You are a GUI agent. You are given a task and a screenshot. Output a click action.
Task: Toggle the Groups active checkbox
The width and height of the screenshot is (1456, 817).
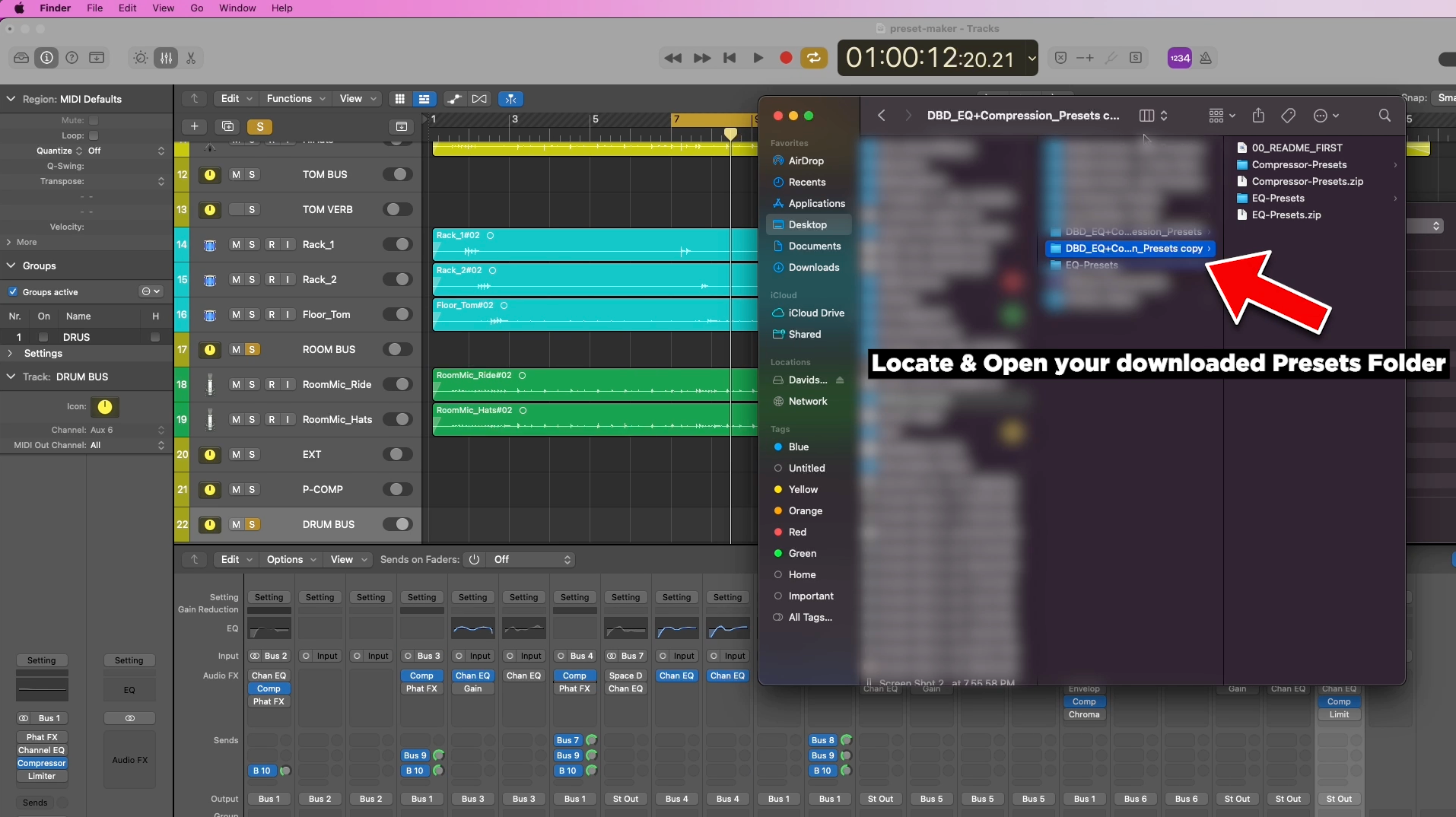point(13,292)
